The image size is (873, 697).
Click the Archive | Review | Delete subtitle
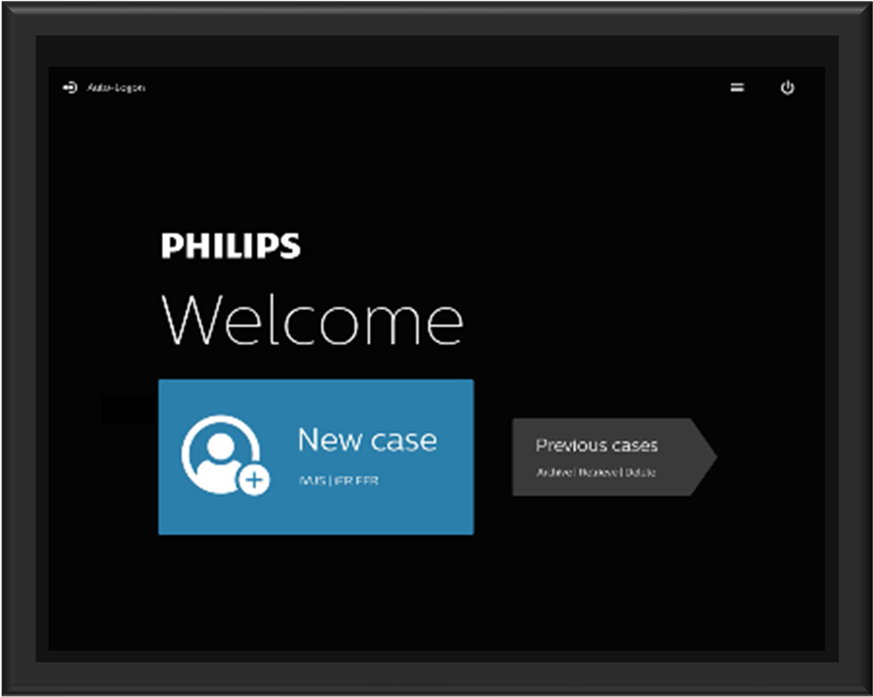pyautogui.click(x=596, y=473)
